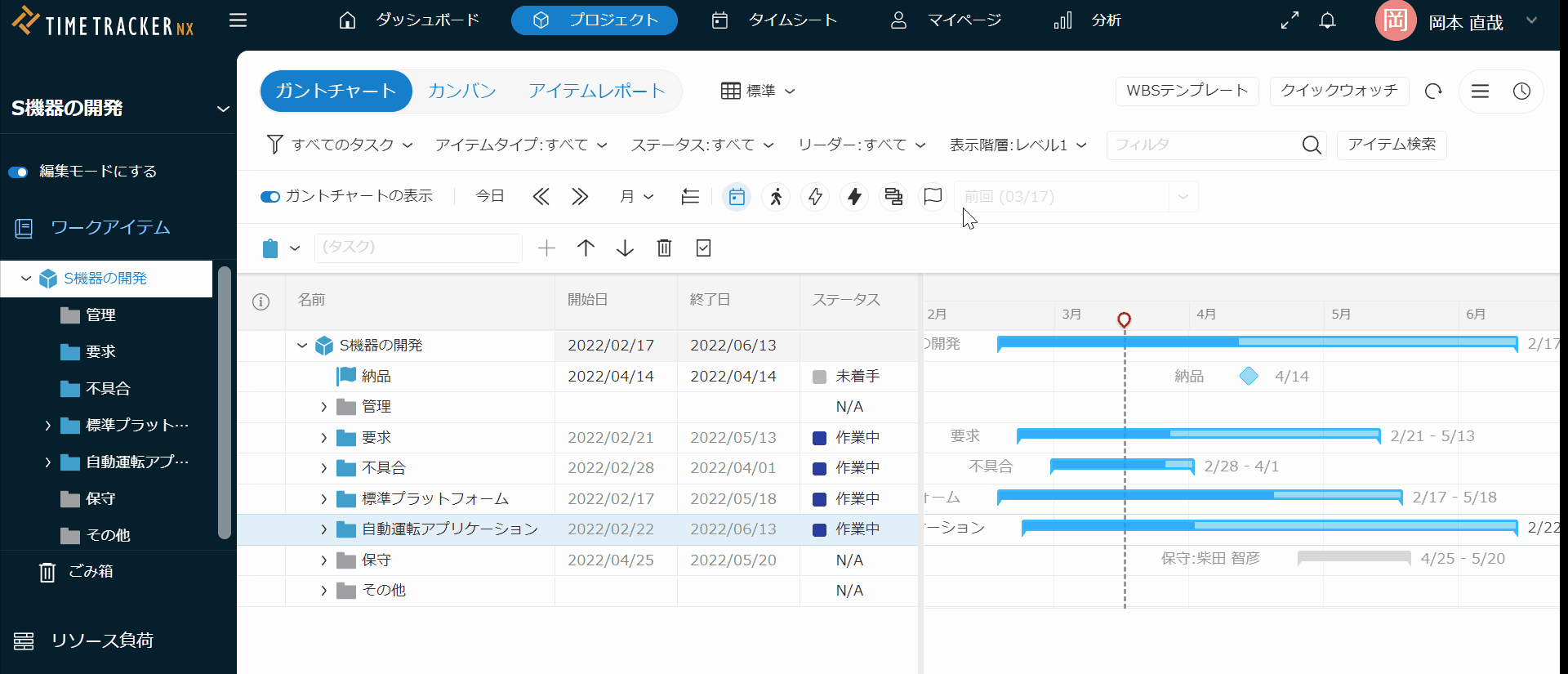Screen dimensions: 1568x674
Task: Open the notifications bell
Action: [1328, 20]
